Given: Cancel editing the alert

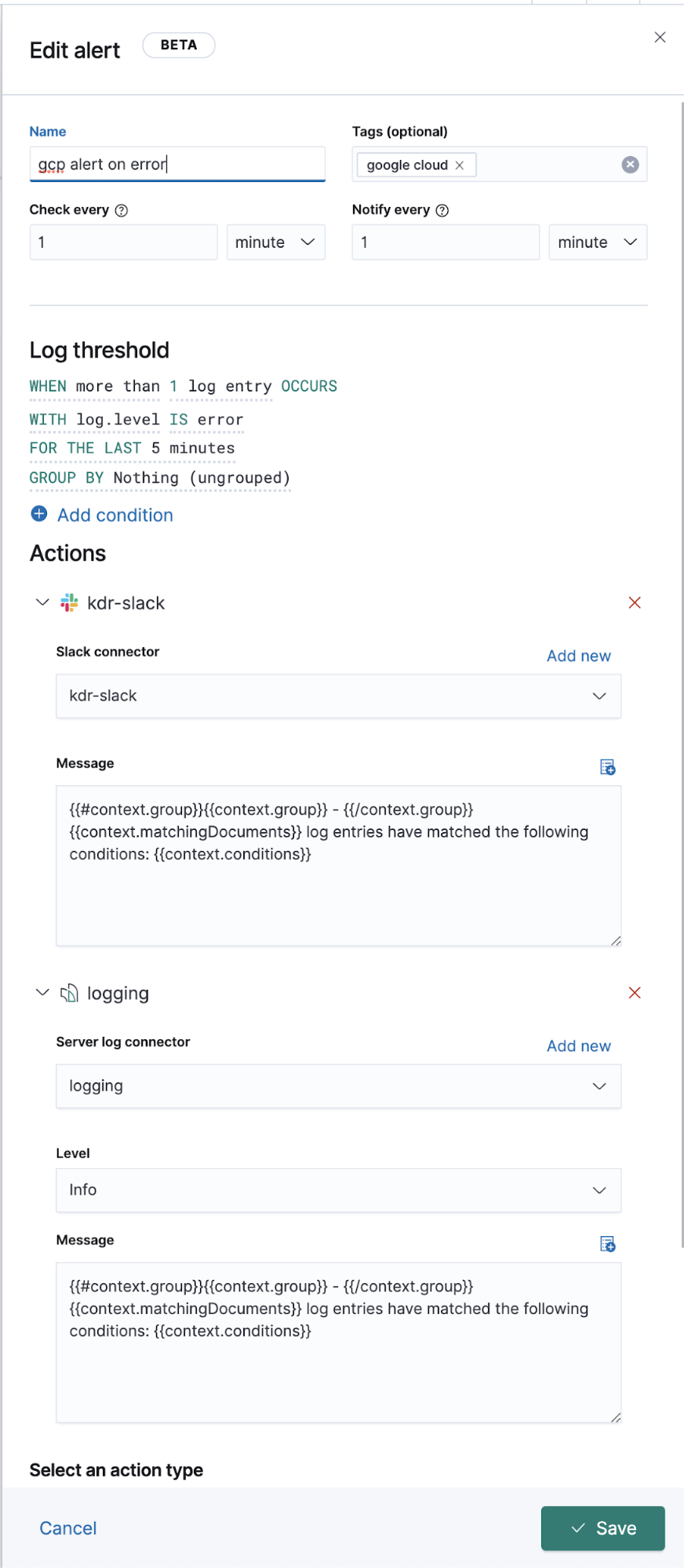Looking at the screenshot, I should coord(68,1528).
